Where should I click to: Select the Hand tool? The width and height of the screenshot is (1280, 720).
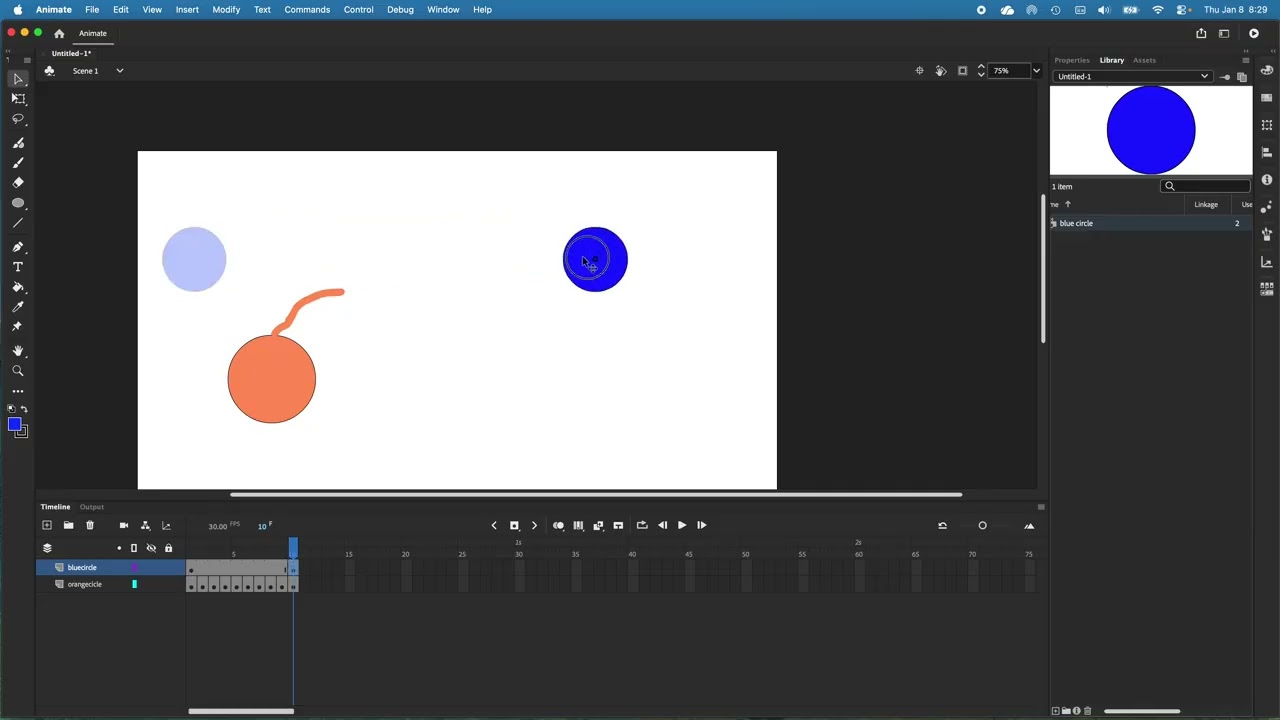coord(18,351)
